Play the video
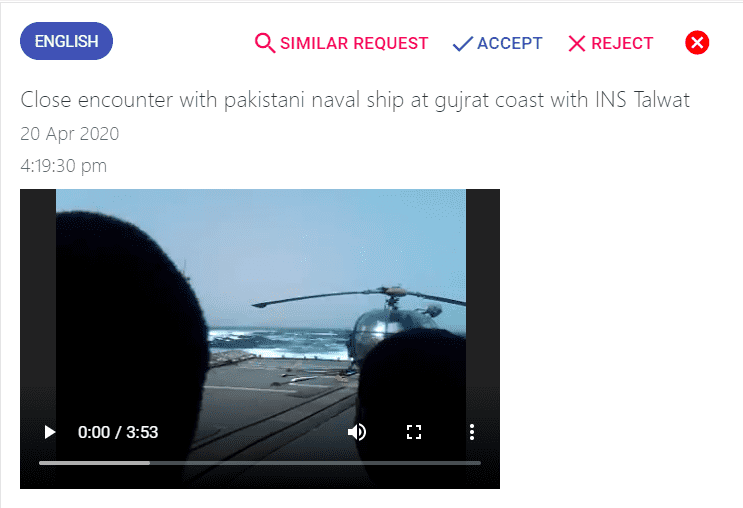743x508 pixels. click(49, 432)
